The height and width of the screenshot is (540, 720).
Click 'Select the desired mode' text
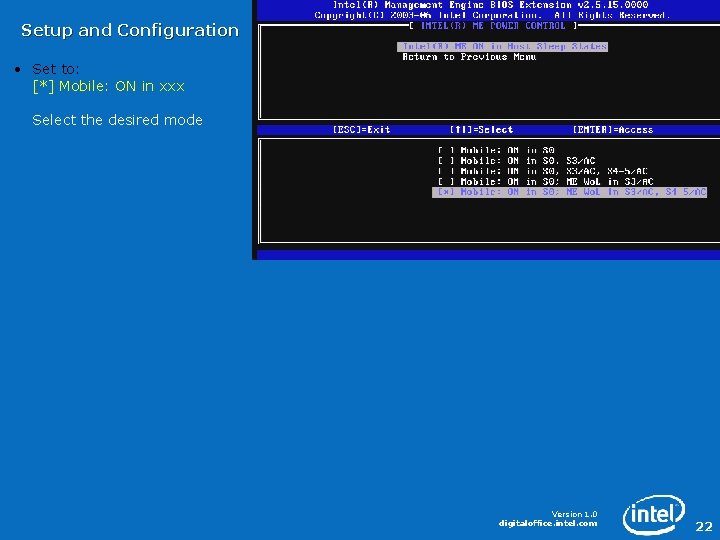(118, 120)
